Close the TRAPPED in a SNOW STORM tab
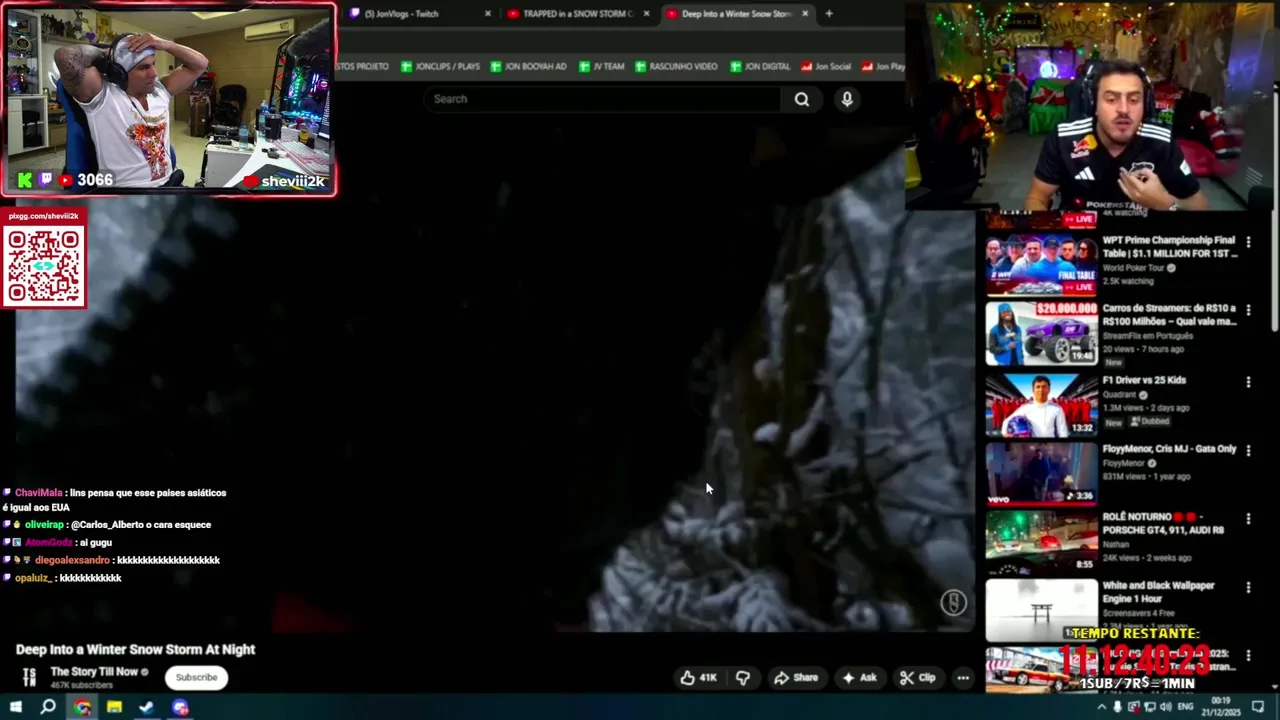Image resolution: width=1280 pixels, height=720 pixels. 646,14
